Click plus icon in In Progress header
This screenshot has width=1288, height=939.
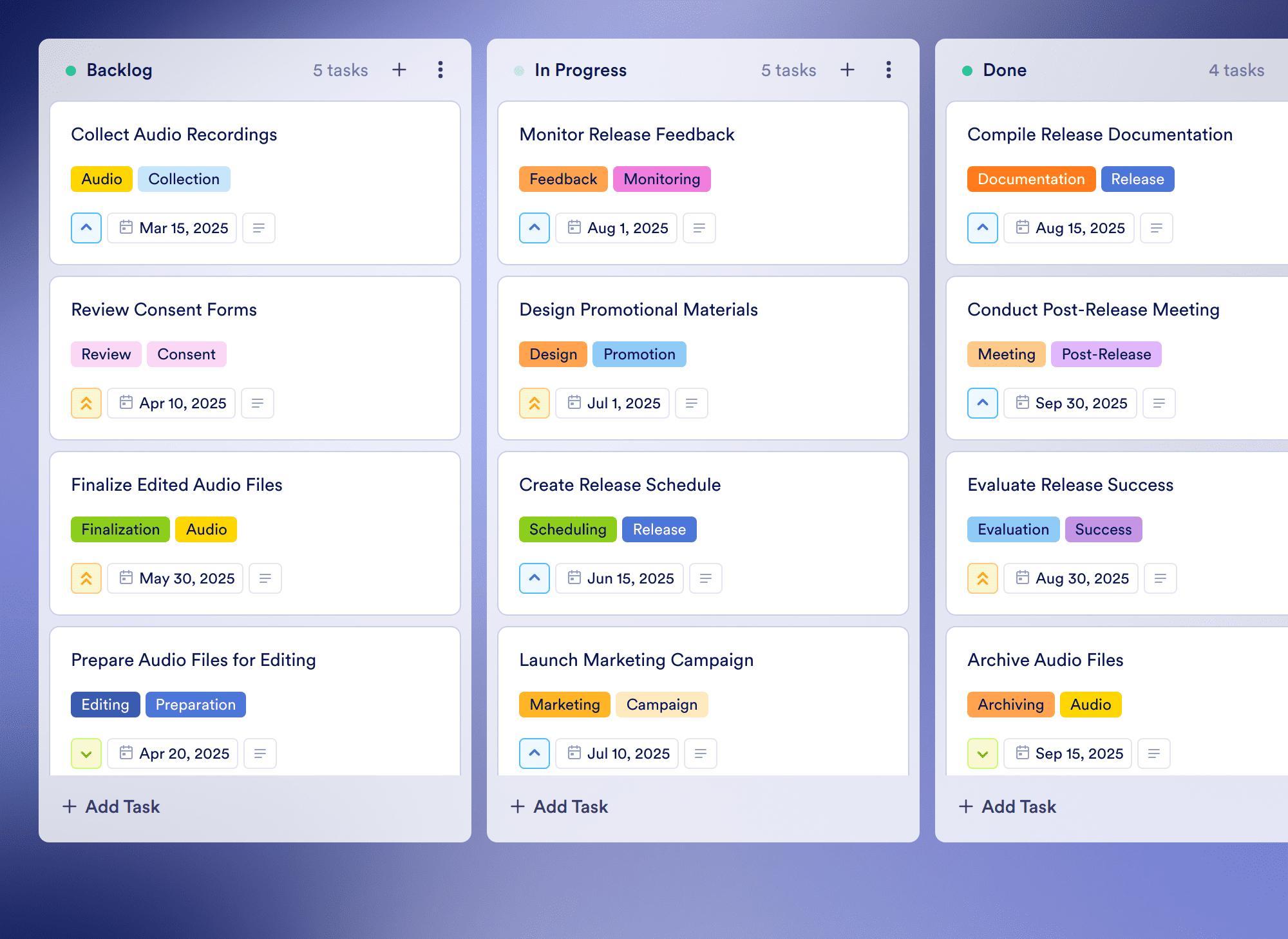tap(848, 70)
